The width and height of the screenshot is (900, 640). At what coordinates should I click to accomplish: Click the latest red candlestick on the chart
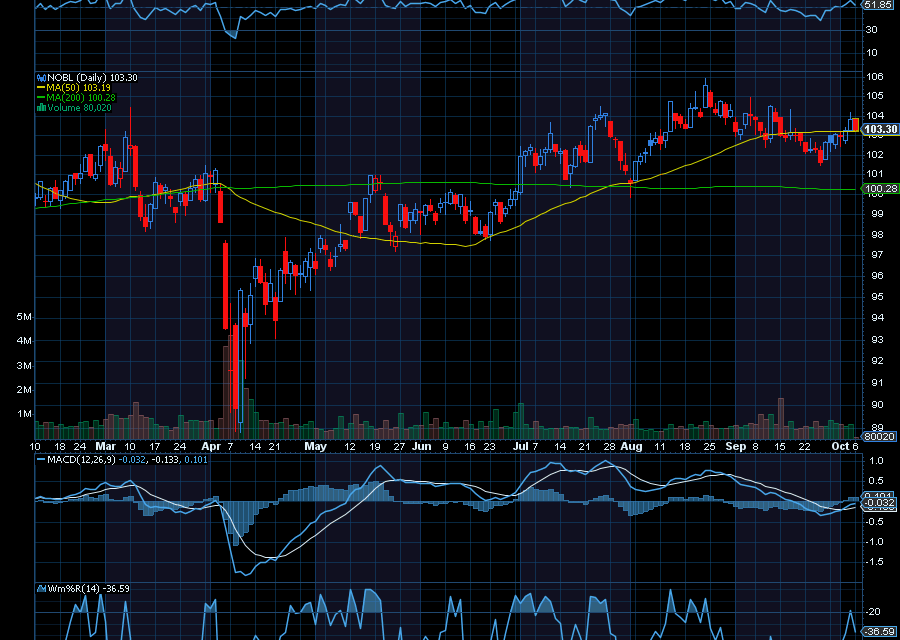click(855, 124)
